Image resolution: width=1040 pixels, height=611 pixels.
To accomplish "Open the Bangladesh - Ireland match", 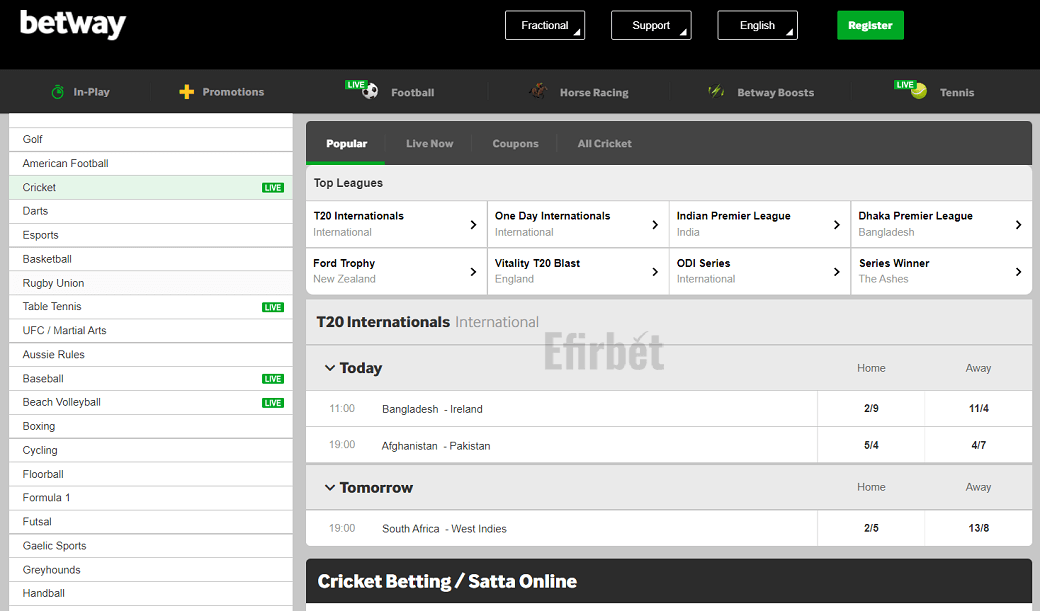I will [432, 409].
